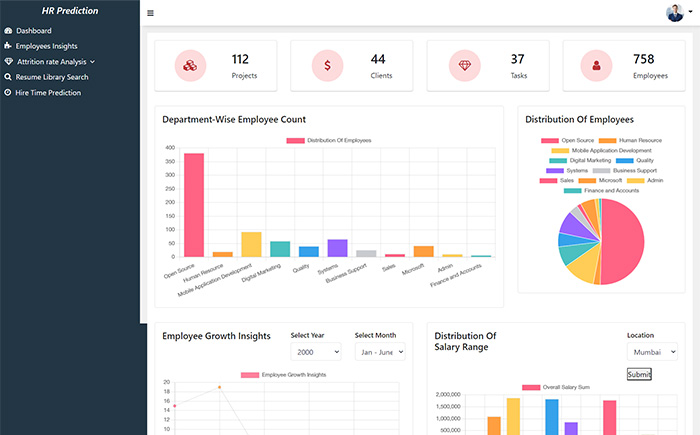Click the HR Prediction title
The height and width of the screenshot is (435, 700).
[70, 11]
